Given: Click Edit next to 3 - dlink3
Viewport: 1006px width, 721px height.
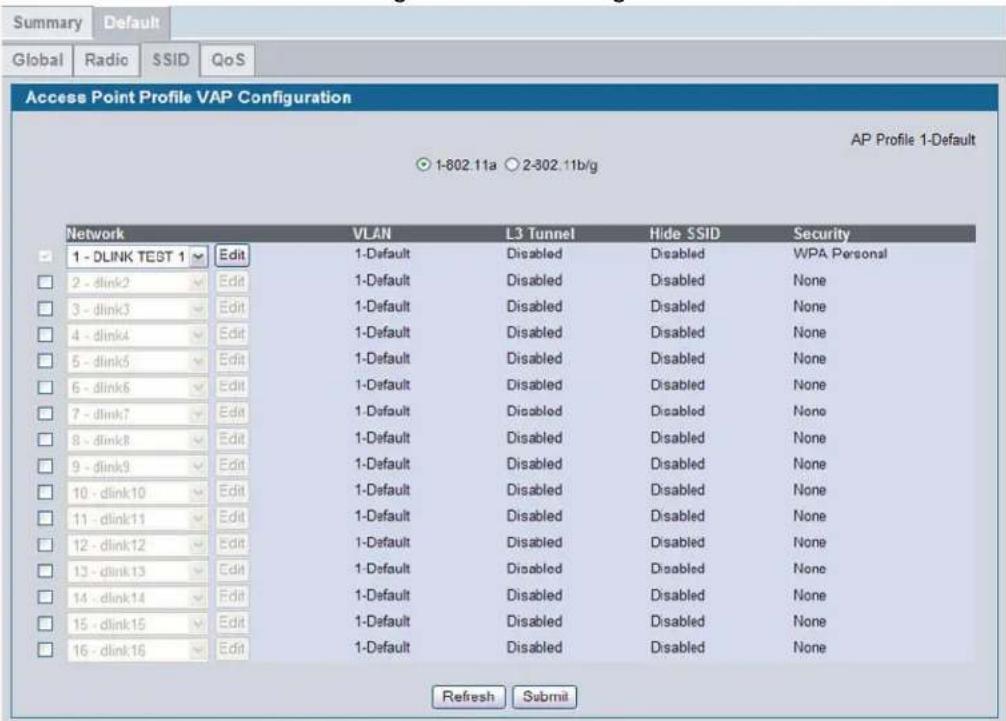Looking at the screenshot, I should point(232,308).
